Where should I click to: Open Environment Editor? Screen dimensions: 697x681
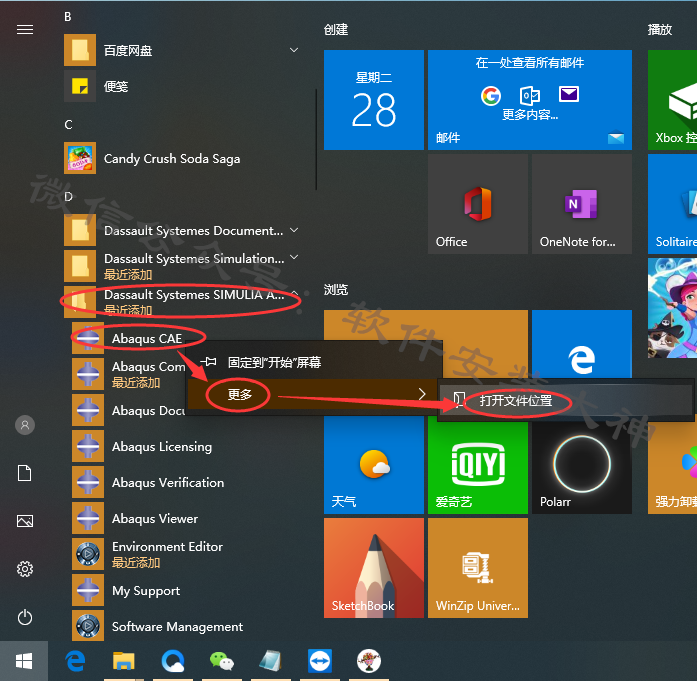pos(185,554)
